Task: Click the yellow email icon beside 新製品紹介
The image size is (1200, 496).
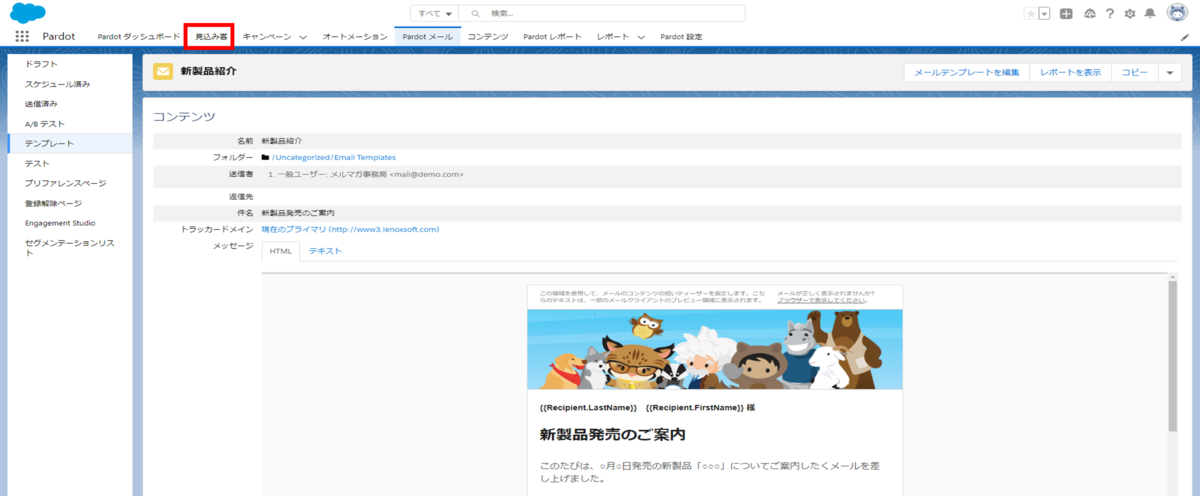Action: (x=163, y=72)
